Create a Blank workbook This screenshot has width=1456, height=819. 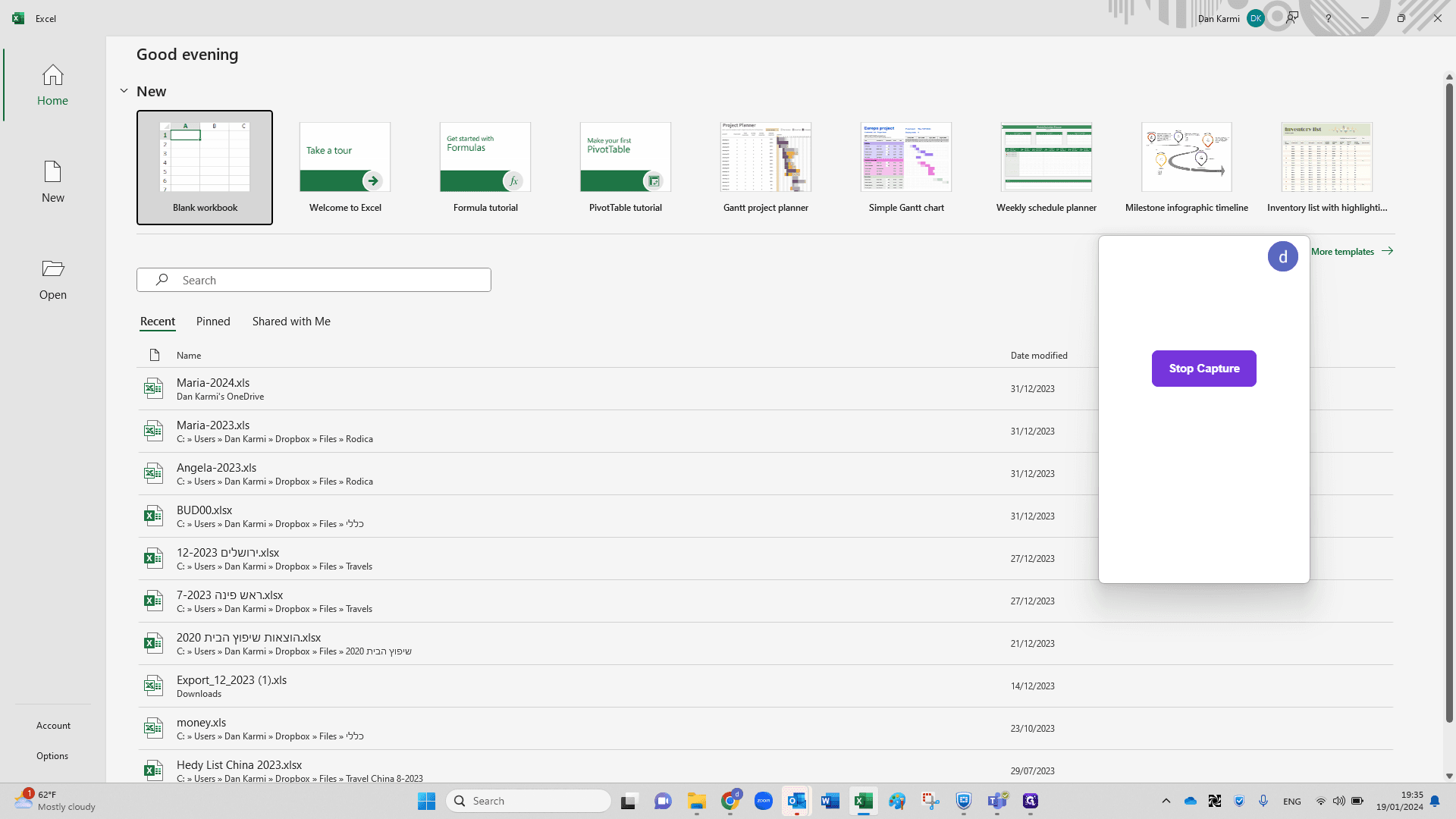[205, 168]
